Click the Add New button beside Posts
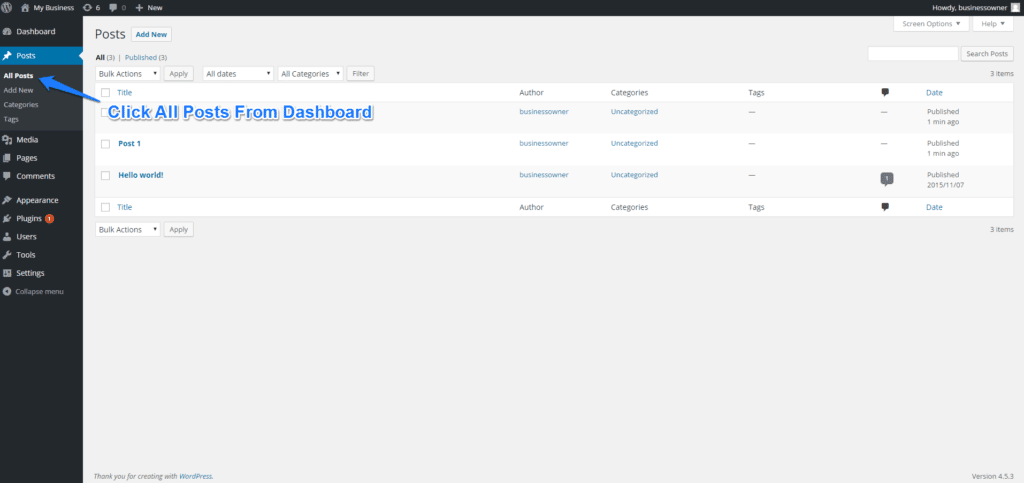The width and height of the screenshot is (1024, 483). (151, 34)
